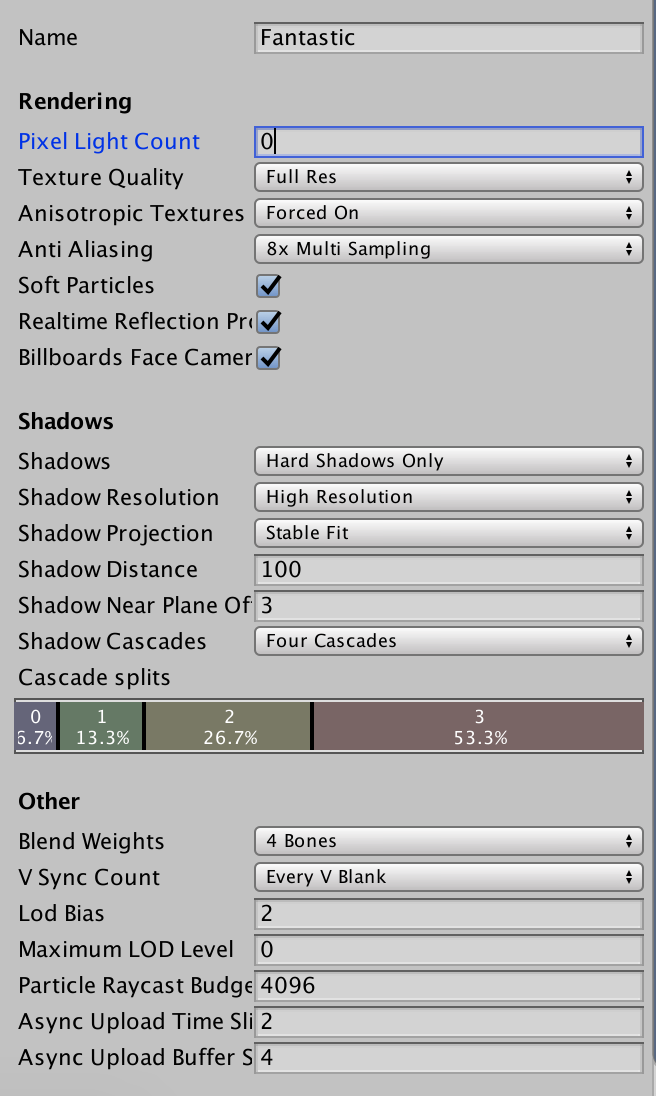This screenshot has height=1096, width=656.
Task: Click cascade split 2 segment
Action: (x=228, y=727)
